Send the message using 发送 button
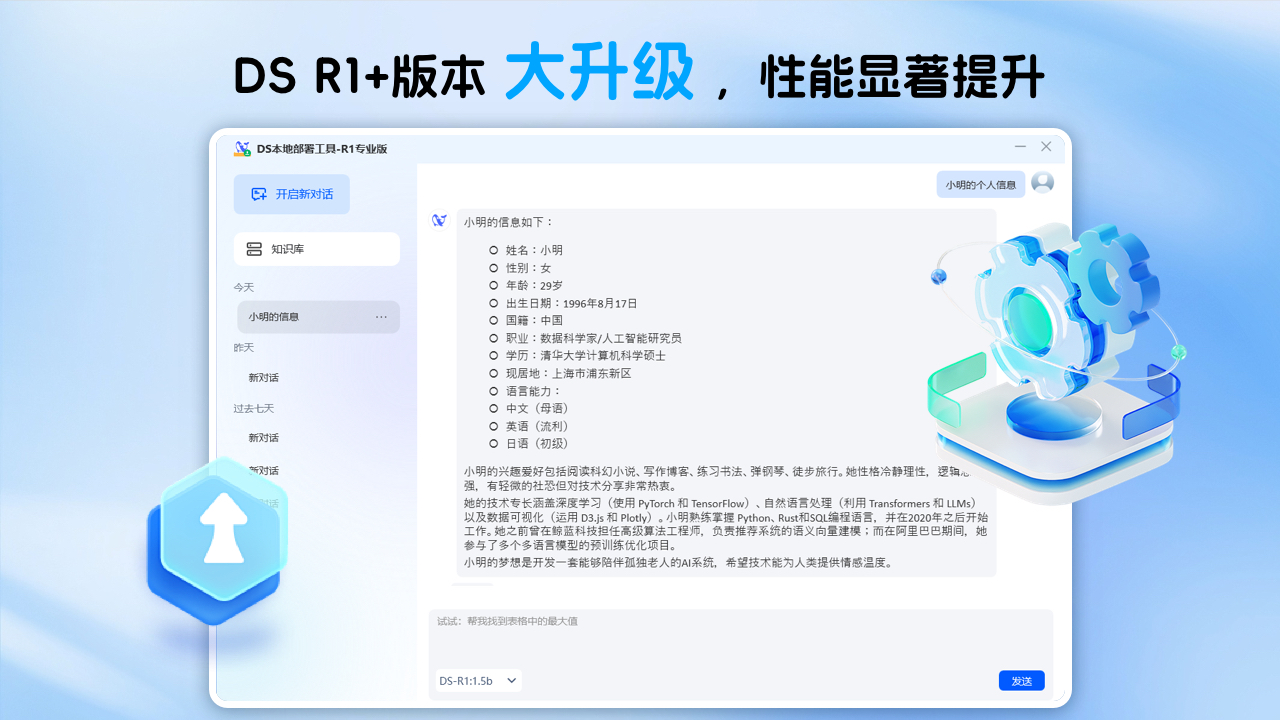 pyautogui.click(x=1021, y=680)
